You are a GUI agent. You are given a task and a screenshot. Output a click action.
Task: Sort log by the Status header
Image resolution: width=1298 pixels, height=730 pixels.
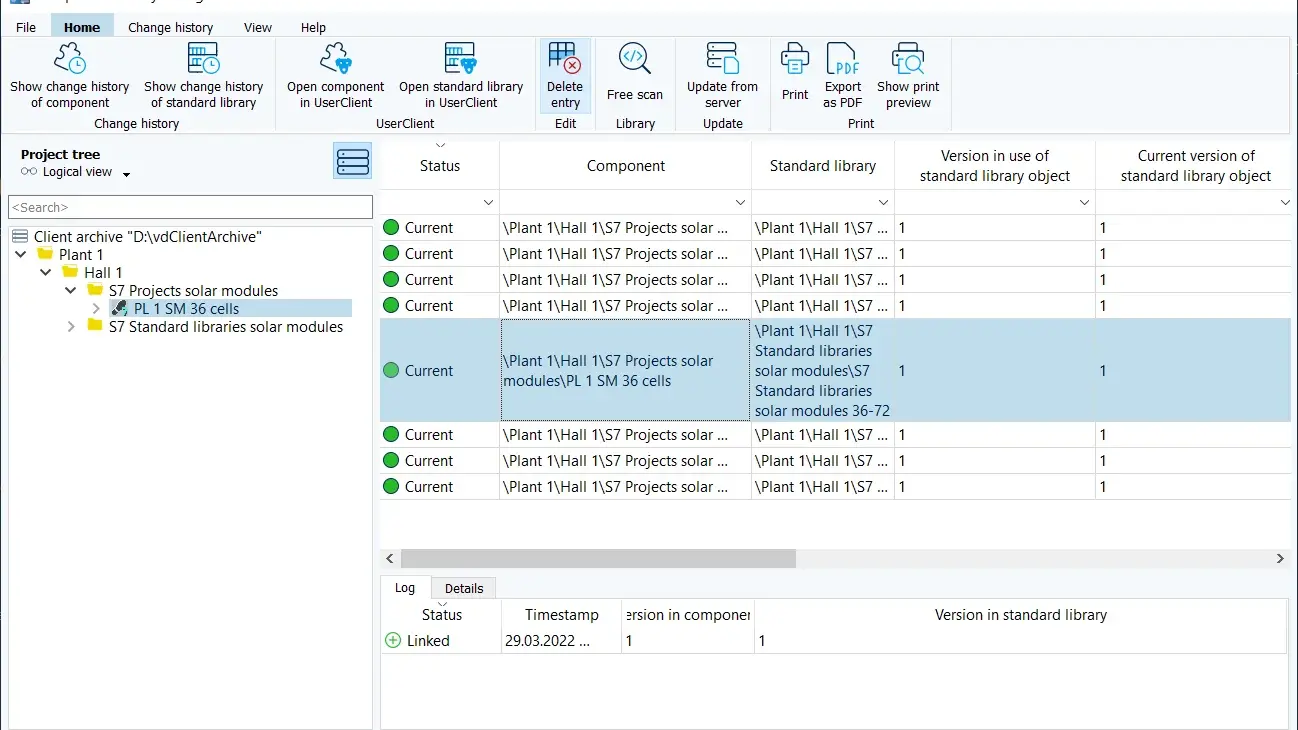coord(441,615)
